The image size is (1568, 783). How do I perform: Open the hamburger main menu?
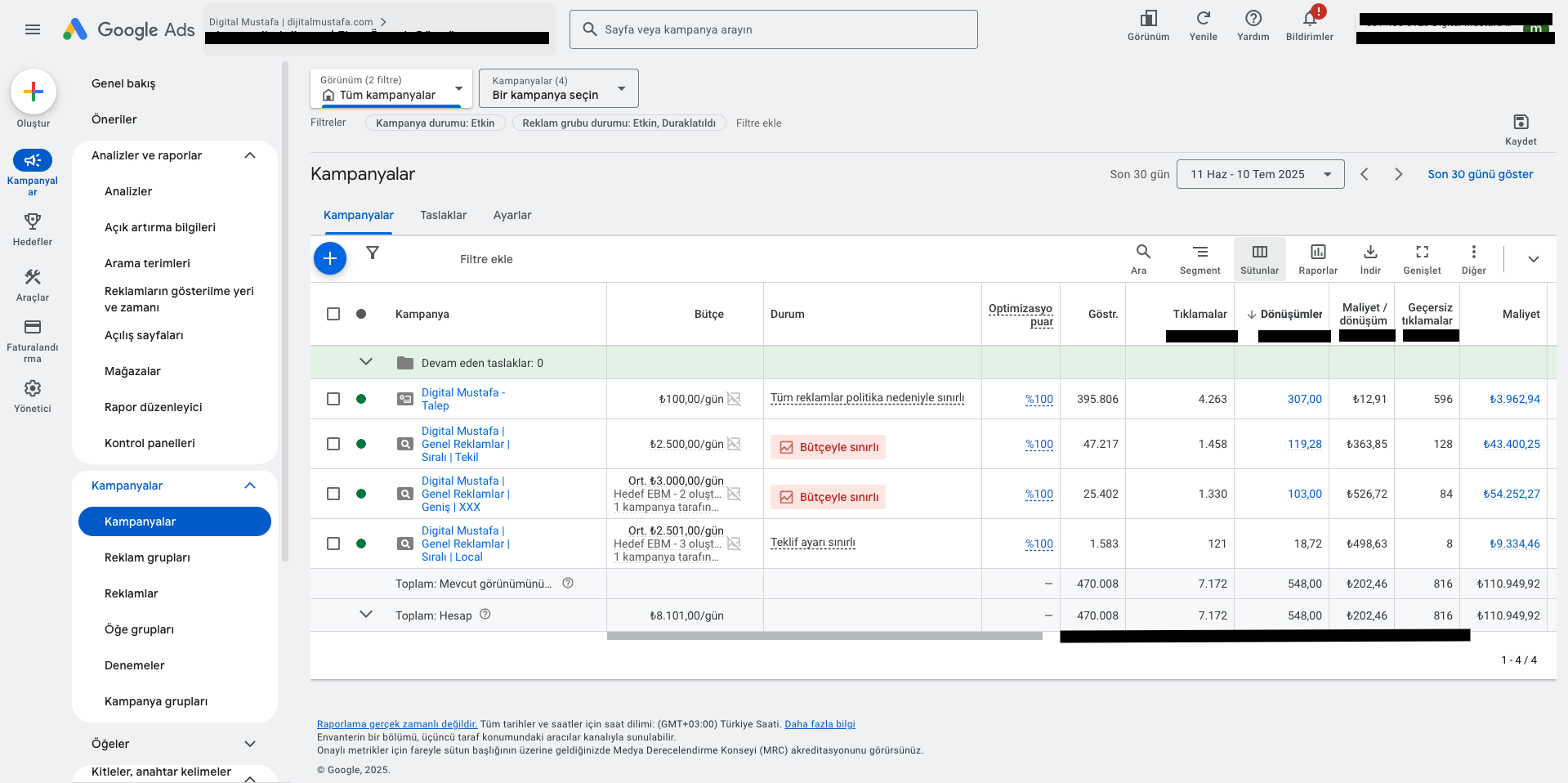coord(33,29)
